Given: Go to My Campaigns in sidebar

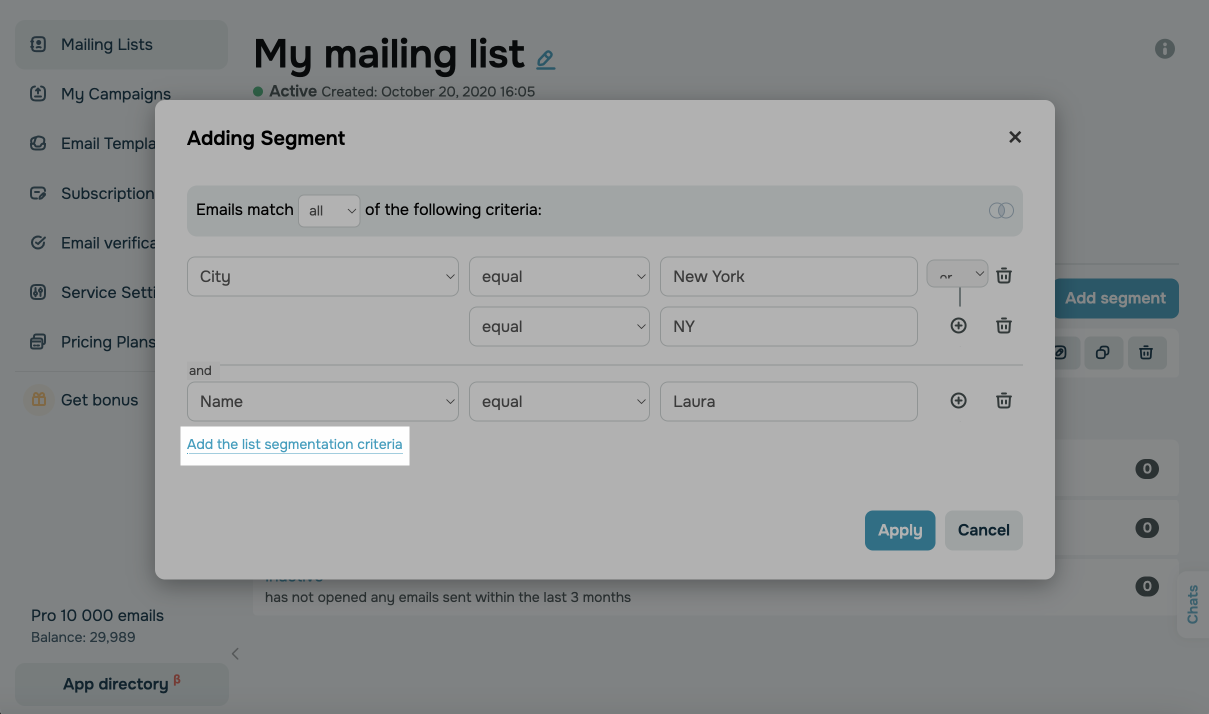Looking at the screenshot, I should tap(115, 94).
